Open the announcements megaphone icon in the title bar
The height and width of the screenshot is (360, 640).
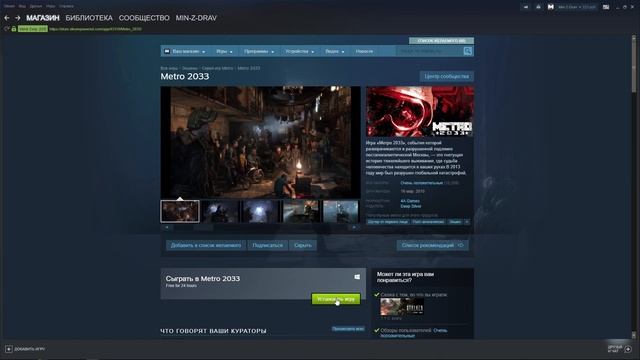tap(526, 7)
